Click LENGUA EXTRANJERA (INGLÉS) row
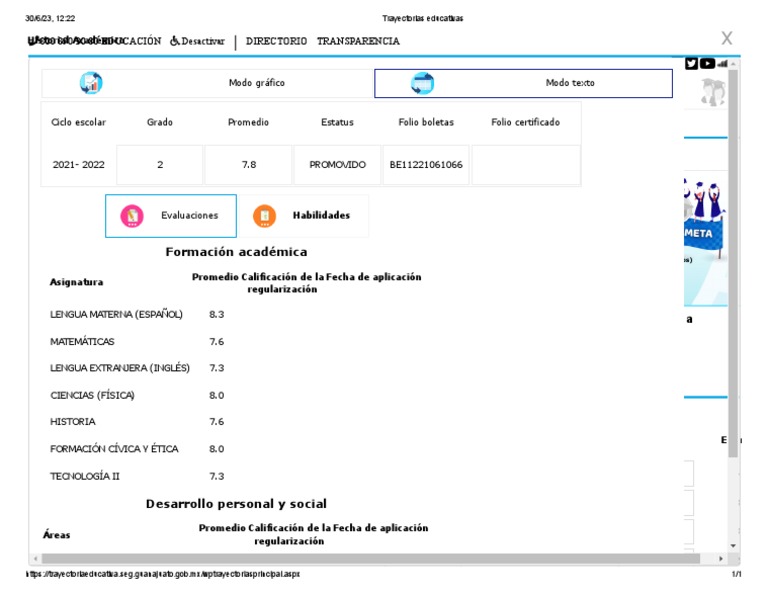768x594 pixels. click(x=120, y=368)
